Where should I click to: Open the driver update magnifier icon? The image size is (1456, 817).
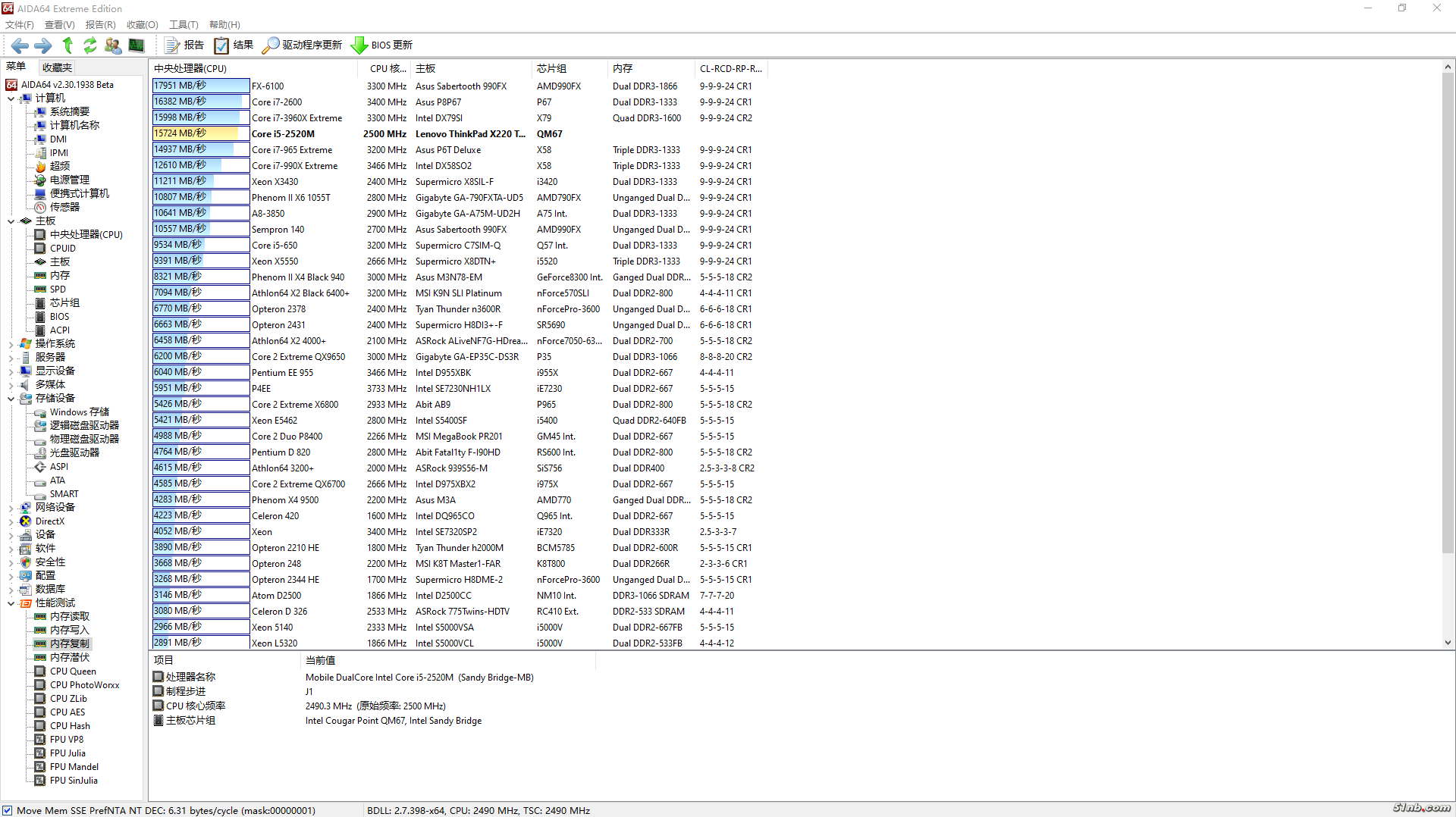(270, 45)
